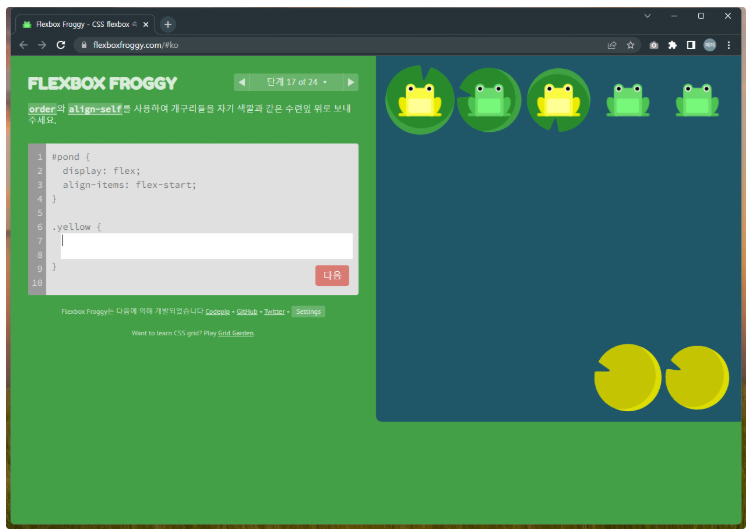The height and width of the screenshot is (532, 756).
Task: Share this page icon
Action: pos(612,45)
